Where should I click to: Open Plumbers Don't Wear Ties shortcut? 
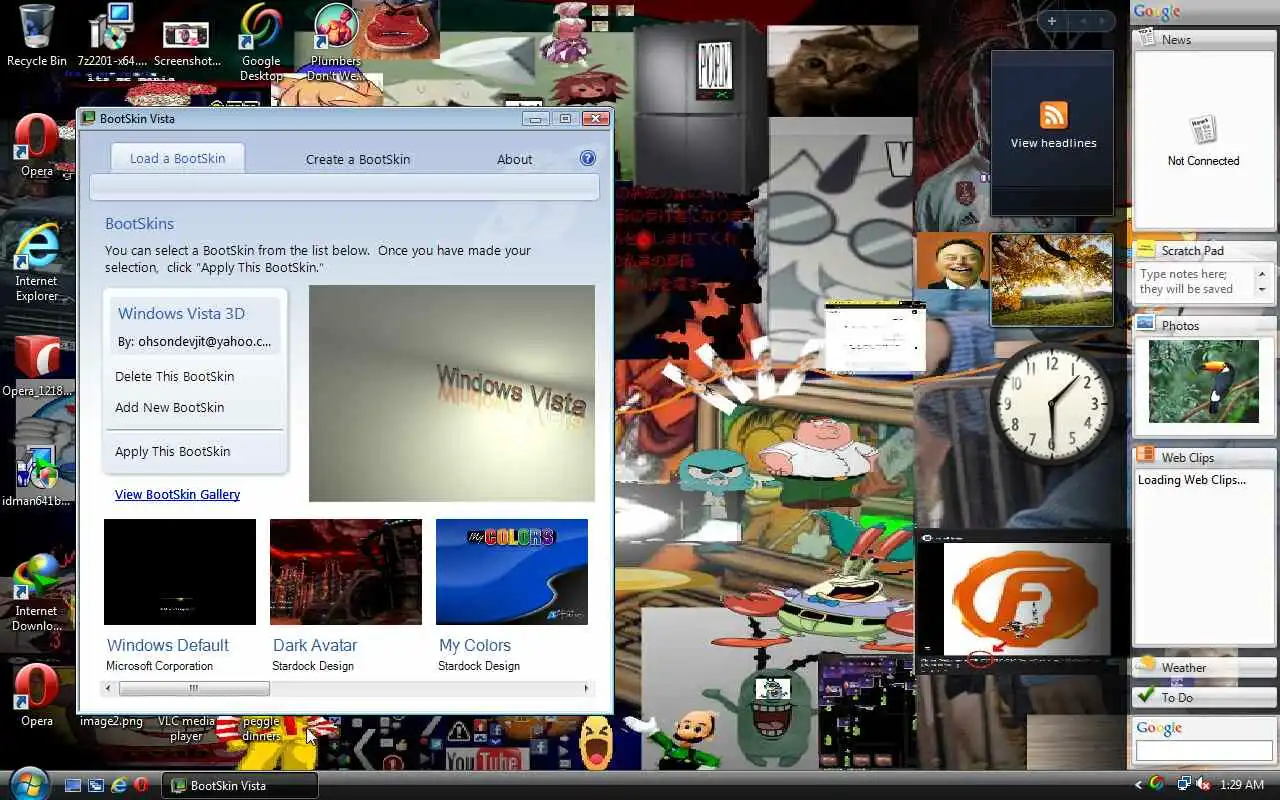click(336, 42)
